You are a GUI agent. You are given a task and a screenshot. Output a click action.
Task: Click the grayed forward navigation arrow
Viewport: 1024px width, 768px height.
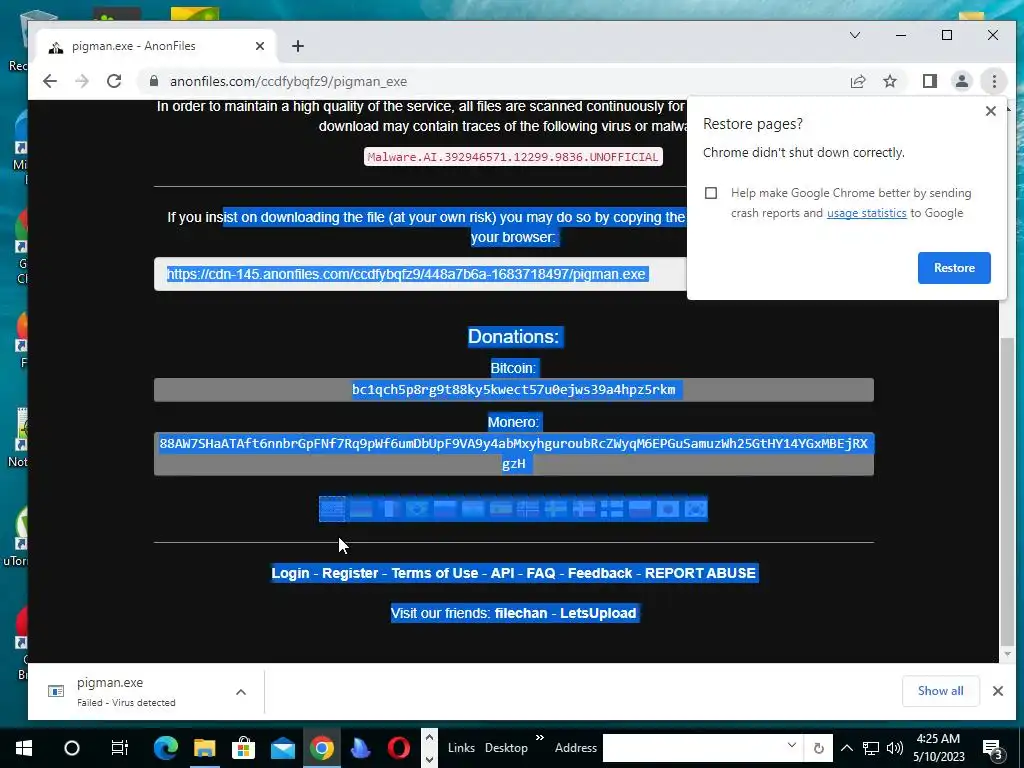point(82,82)
